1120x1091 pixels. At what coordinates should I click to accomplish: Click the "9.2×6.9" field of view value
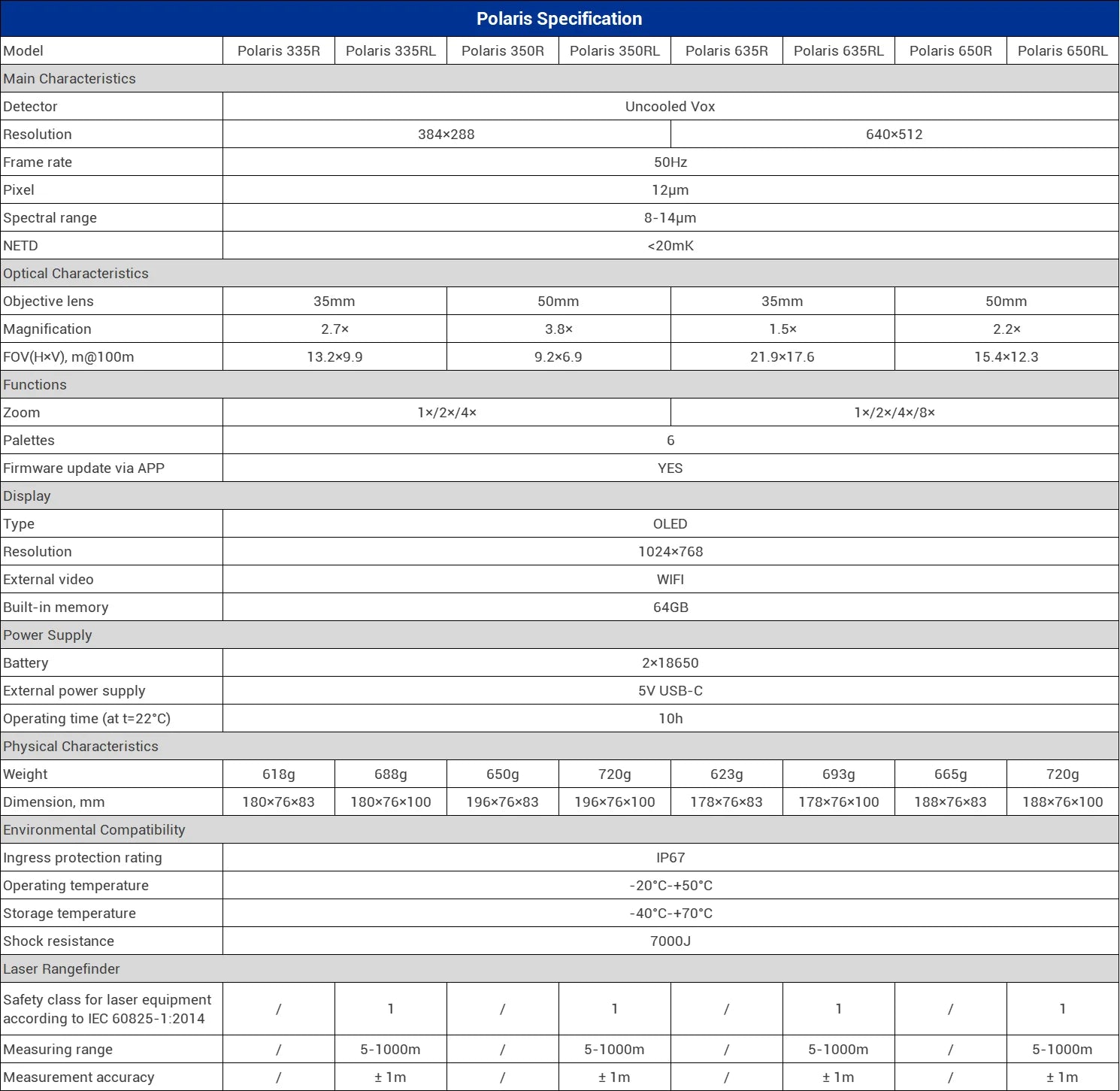pos(558,356)
